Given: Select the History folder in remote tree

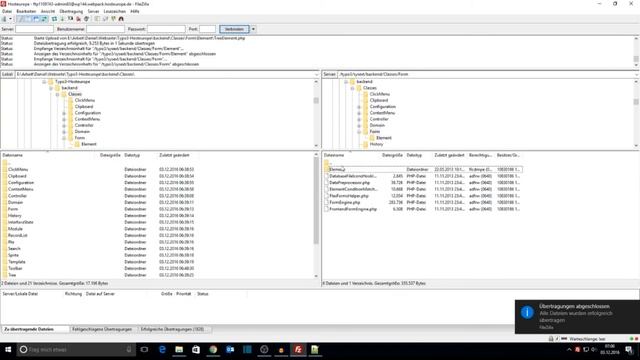Looking at the screenshot, I should [x=376, y=144].
